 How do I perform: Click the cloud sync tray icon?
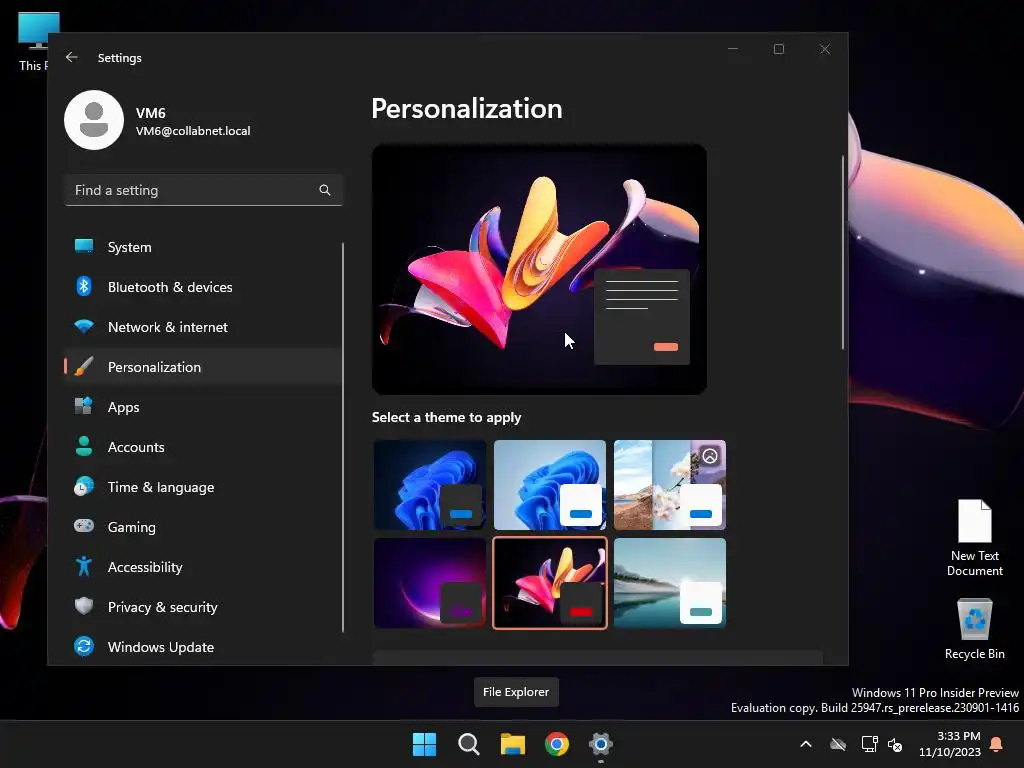838,744
